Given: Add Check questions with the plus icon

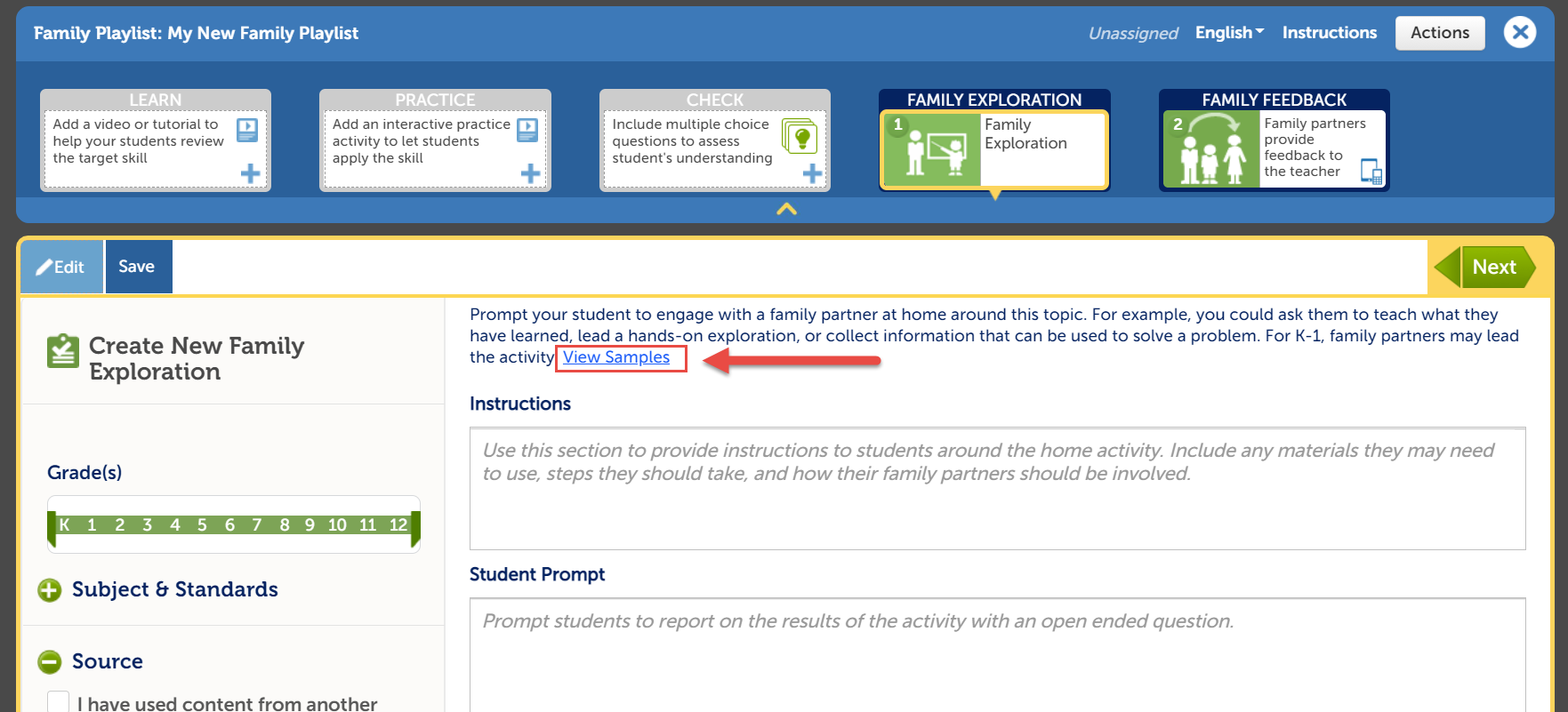Looking at the screenshot, I should 812,173.
